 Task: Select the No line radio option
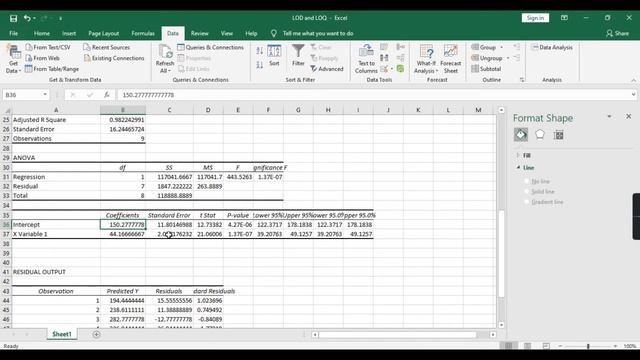click(527, 181)
